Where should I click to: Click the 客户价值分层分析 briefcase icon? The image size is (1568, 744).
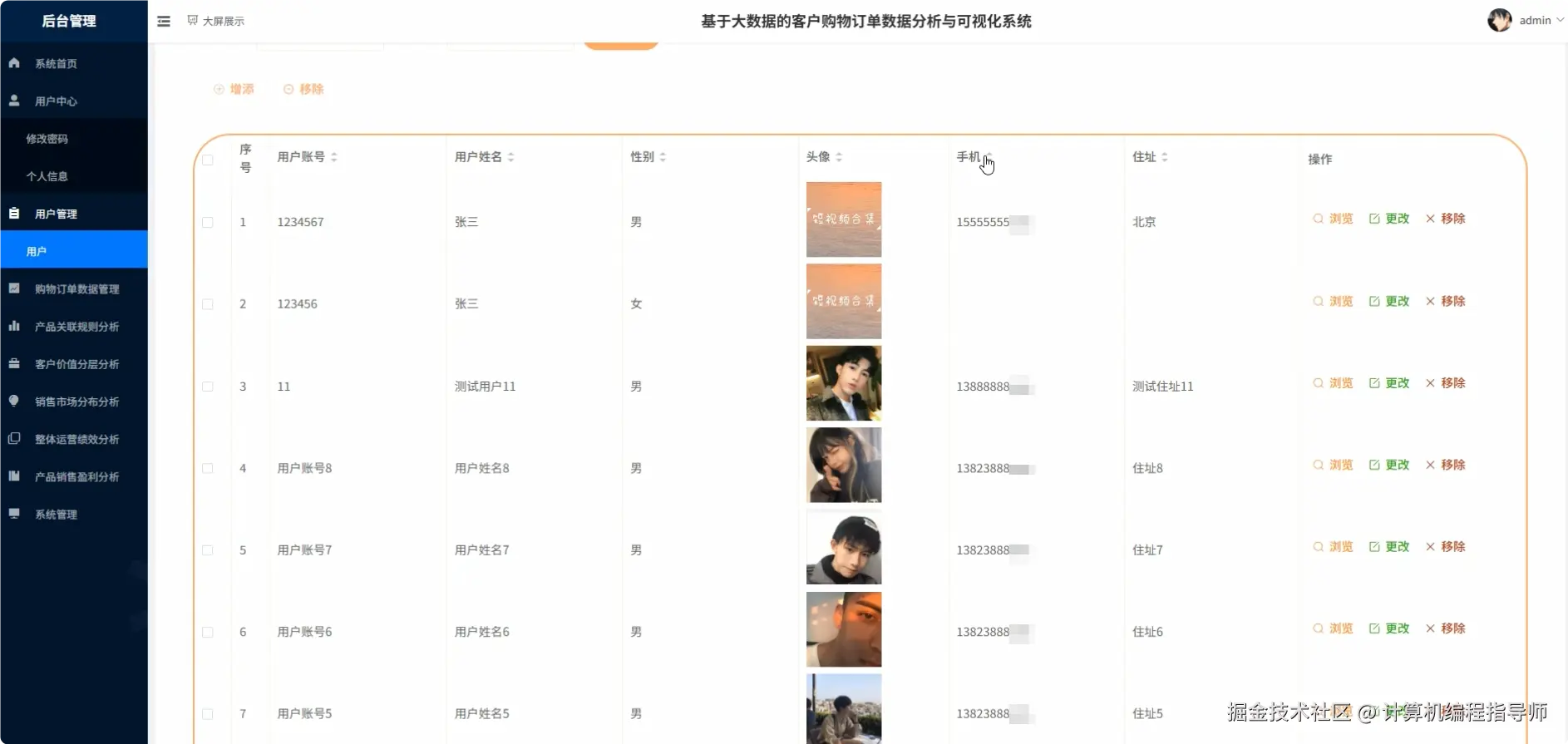click(14, 363)
